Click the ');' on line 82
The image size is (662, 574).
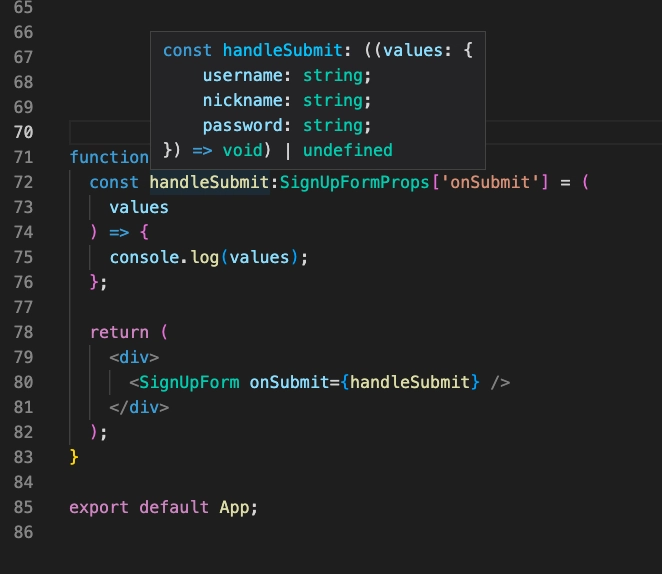(98, 432)
